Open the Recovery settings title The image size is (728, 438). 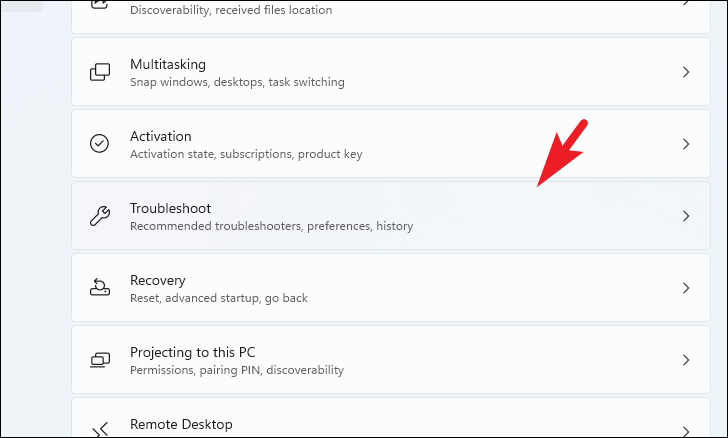pos(157,281)
